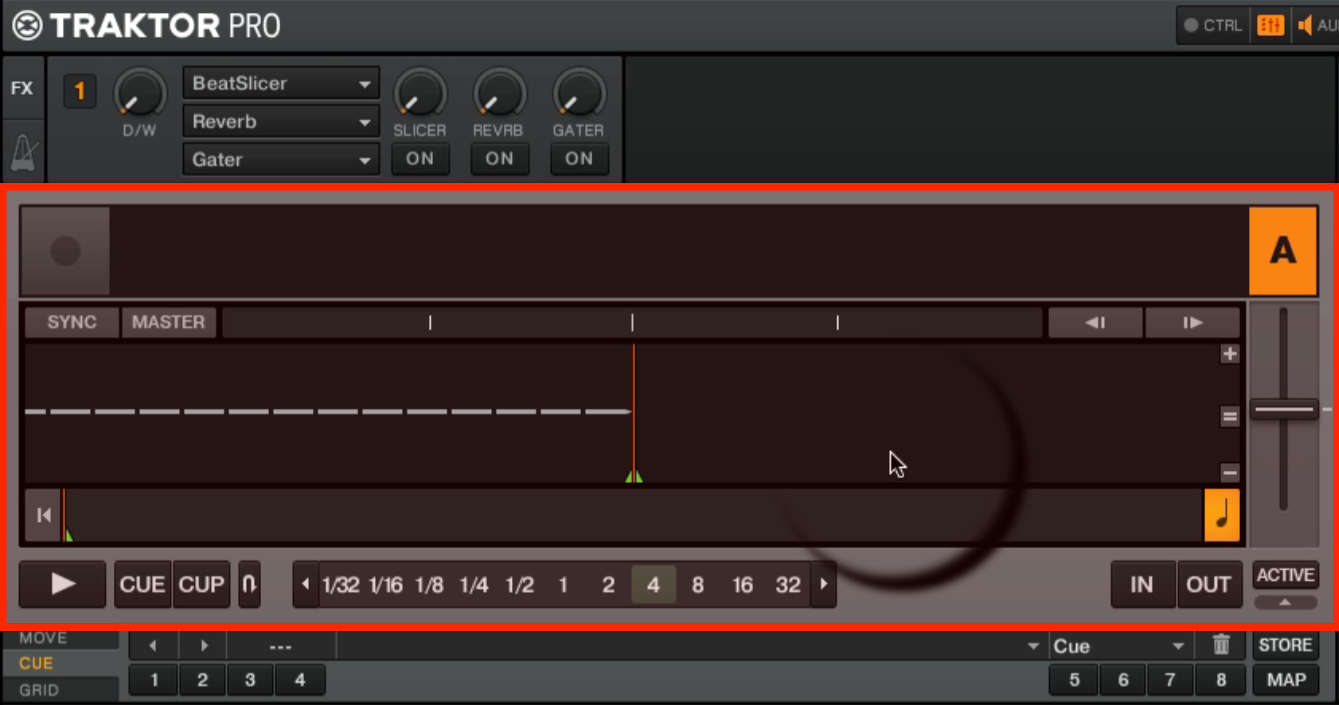Set loop size to 1/32
This screenshot has height=705, width=1339.
(x=340, y=585)
